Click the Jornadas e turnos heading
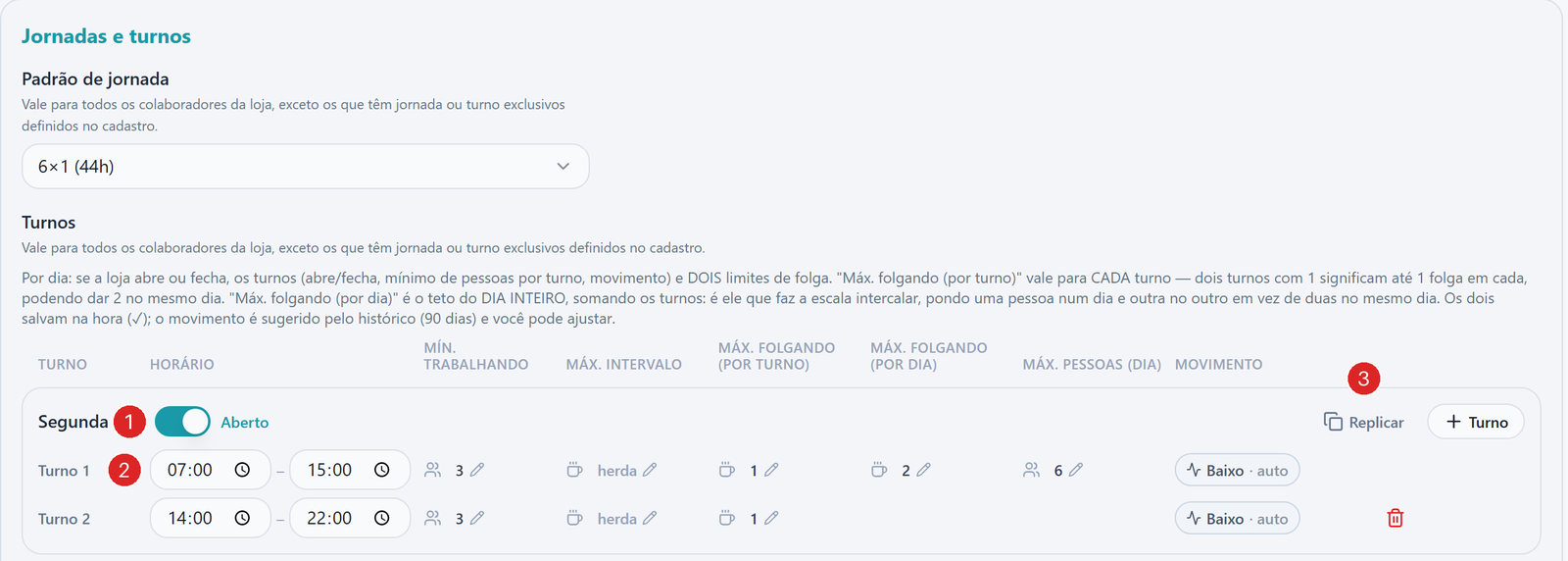 pos(107,36)
